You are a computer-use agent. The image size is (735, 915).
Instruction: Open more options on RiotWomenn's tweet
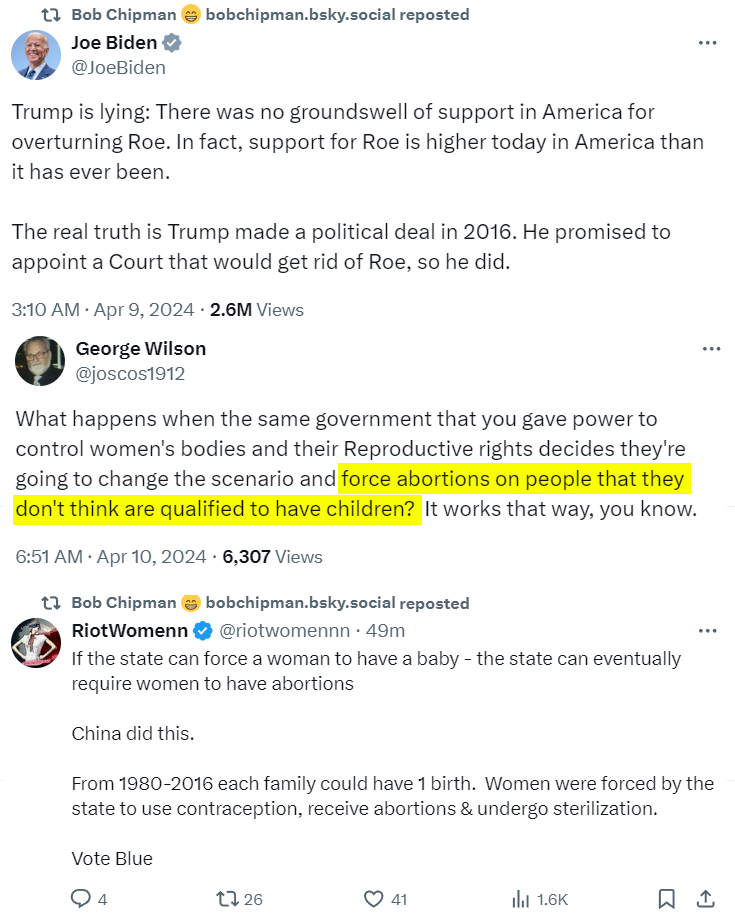pos(707,631)
